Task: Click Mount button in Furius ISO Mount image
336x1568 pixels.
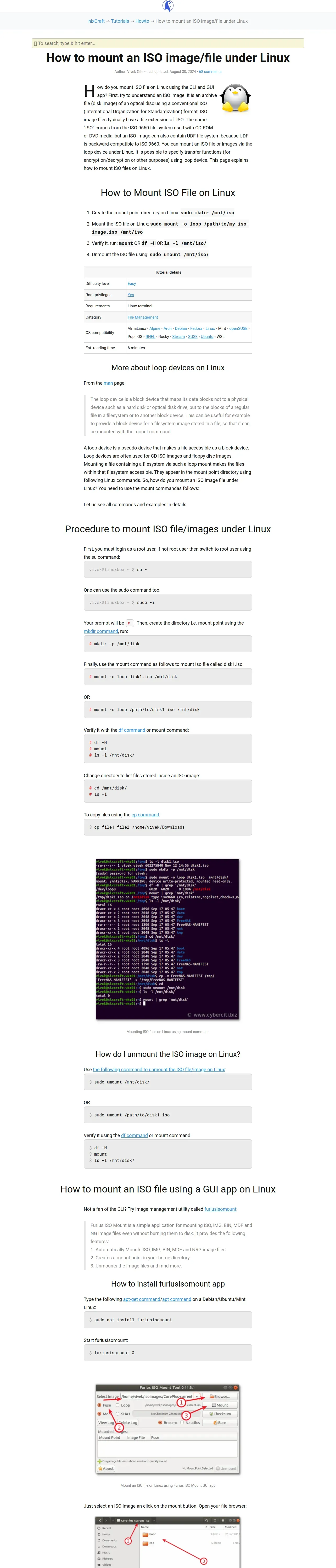Action: [220, 1405]
